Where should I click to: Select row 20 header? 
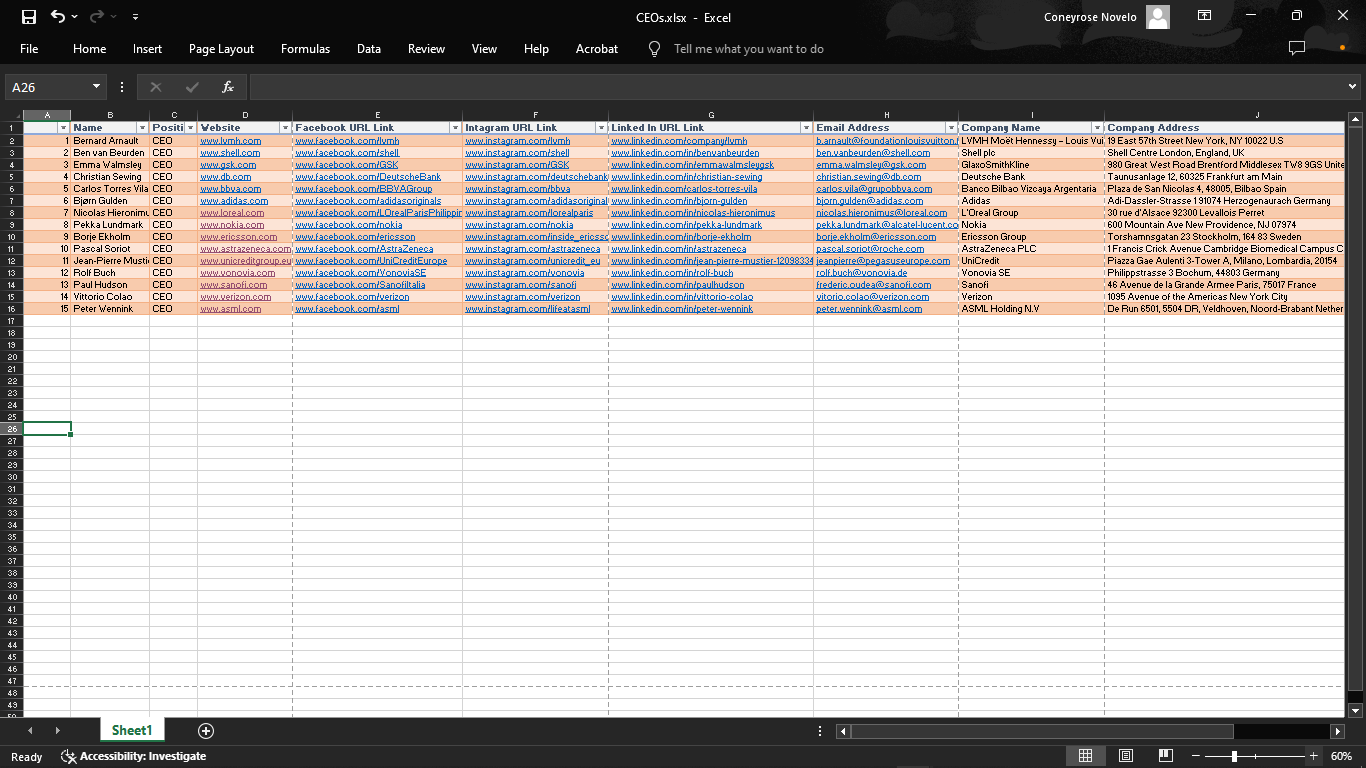(x=11, y=357)
